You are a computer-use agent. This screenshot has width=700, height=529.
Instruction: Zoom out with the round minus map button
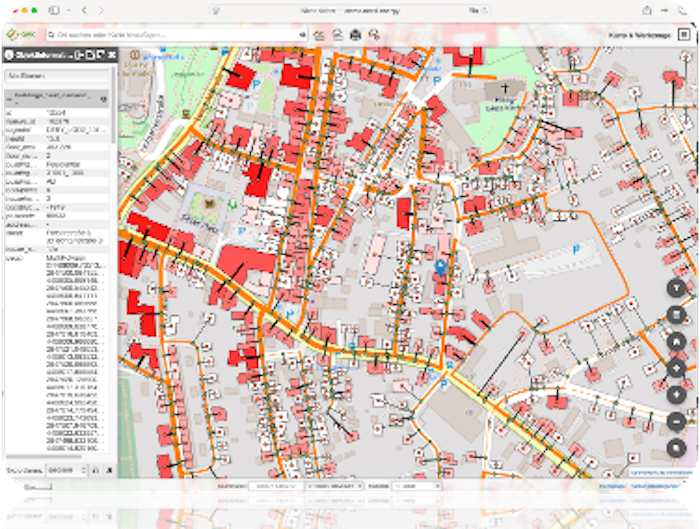tap(676, 420)
